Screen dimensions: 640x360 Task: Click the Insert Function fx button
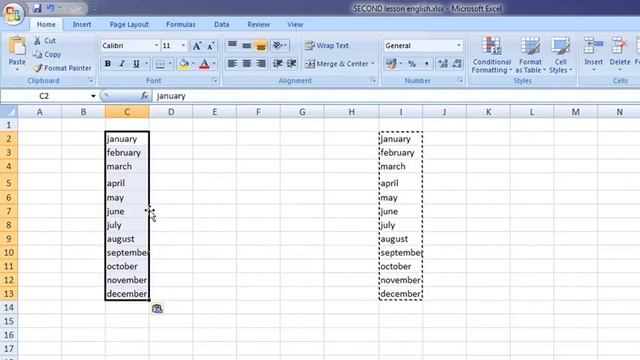click(x=144, y=96)
